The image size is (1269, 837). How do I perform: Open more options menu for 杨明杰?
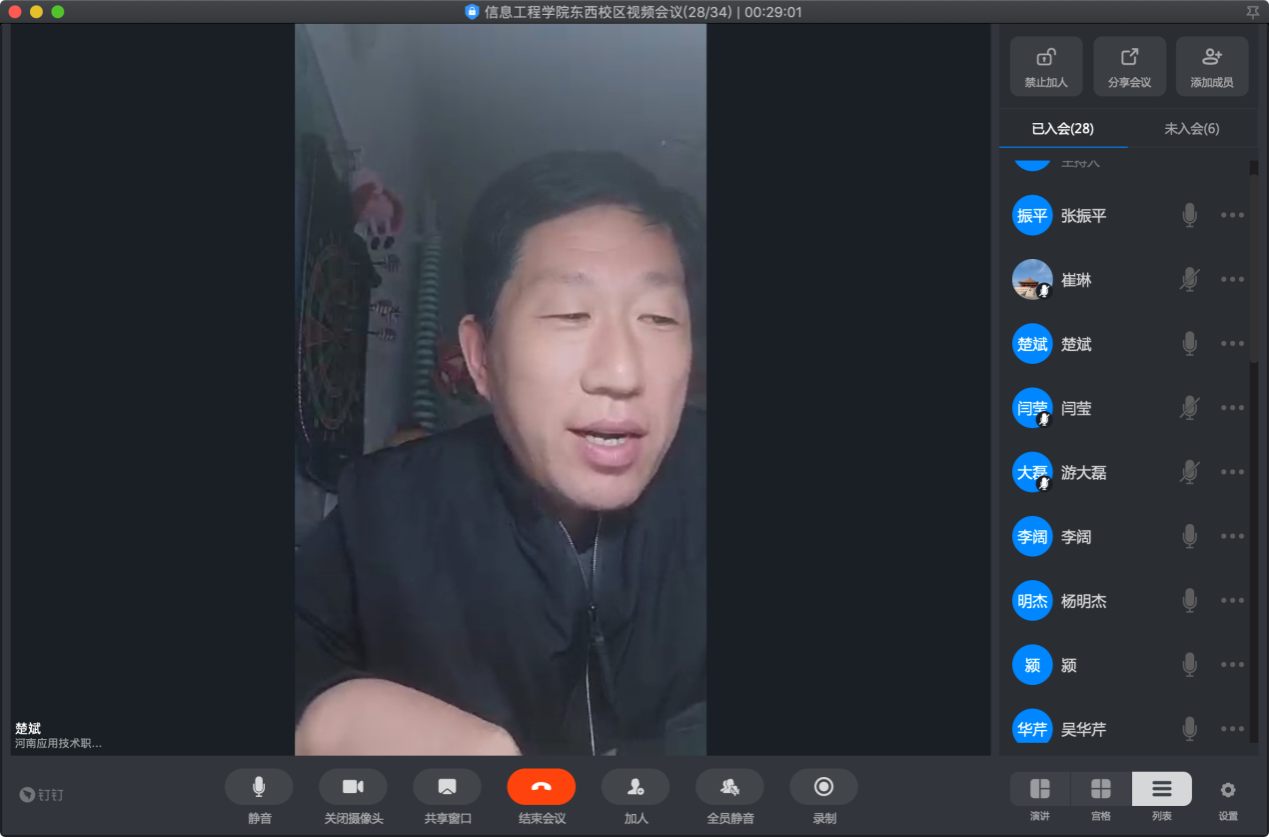click(1232, 601)
